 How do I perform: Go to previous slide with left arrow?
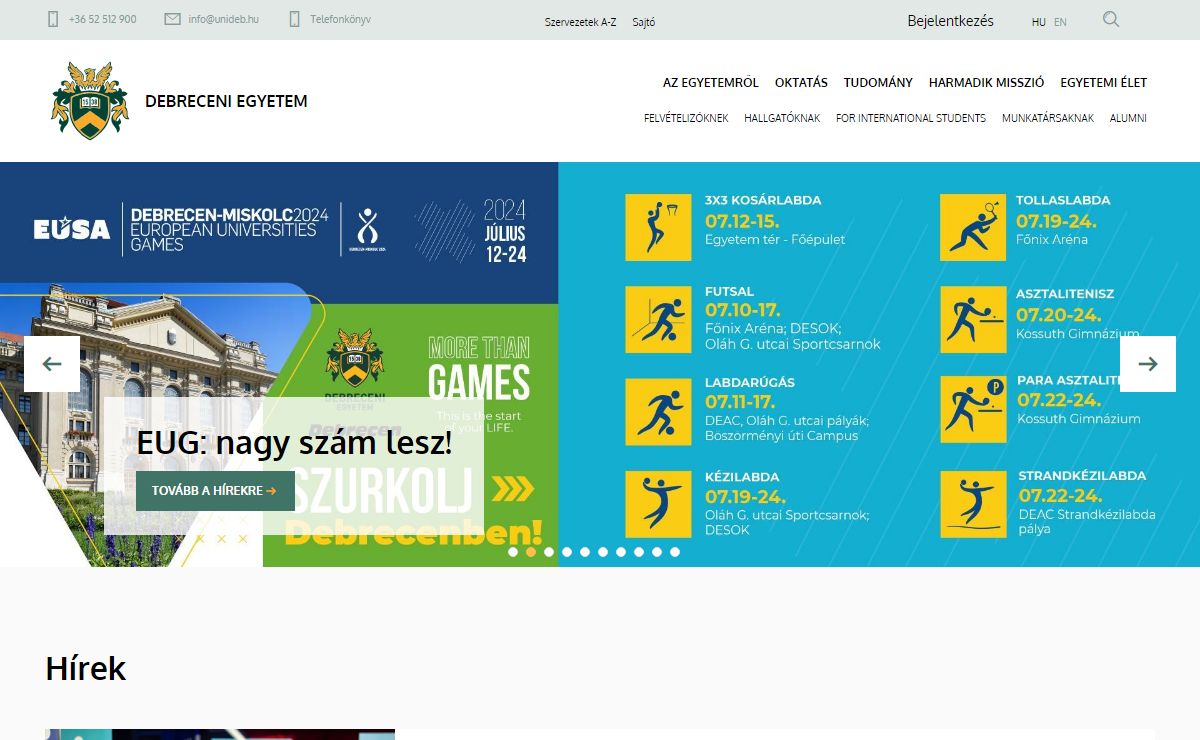click(52, 364)
